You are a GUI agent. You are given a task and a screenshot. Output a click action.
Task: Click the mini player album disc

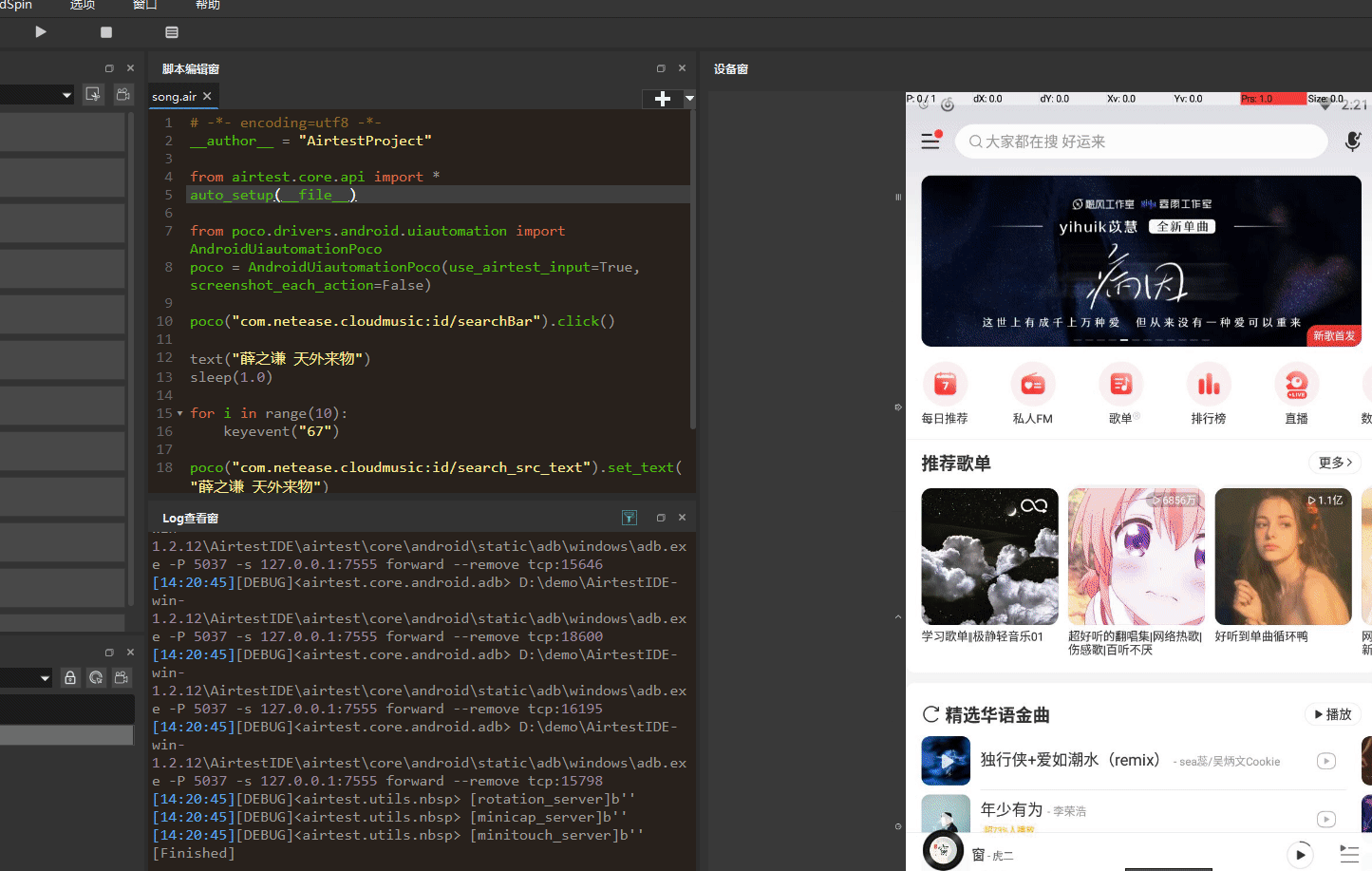coord(943,850)
